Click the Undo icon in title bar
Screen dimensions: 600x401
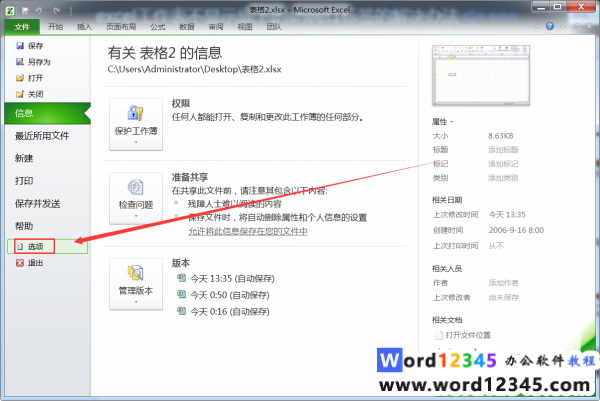39,11
